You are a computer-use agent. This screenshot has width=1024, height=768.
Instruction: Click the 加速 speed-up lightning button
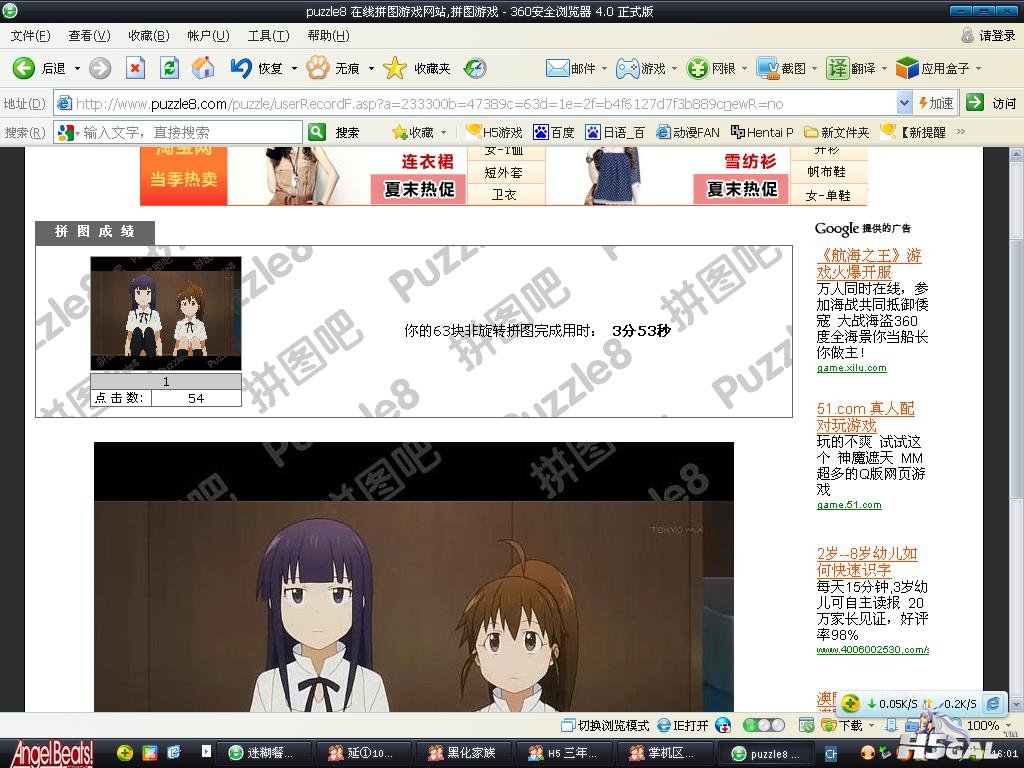pyautogui.click(x=936, y=103)
